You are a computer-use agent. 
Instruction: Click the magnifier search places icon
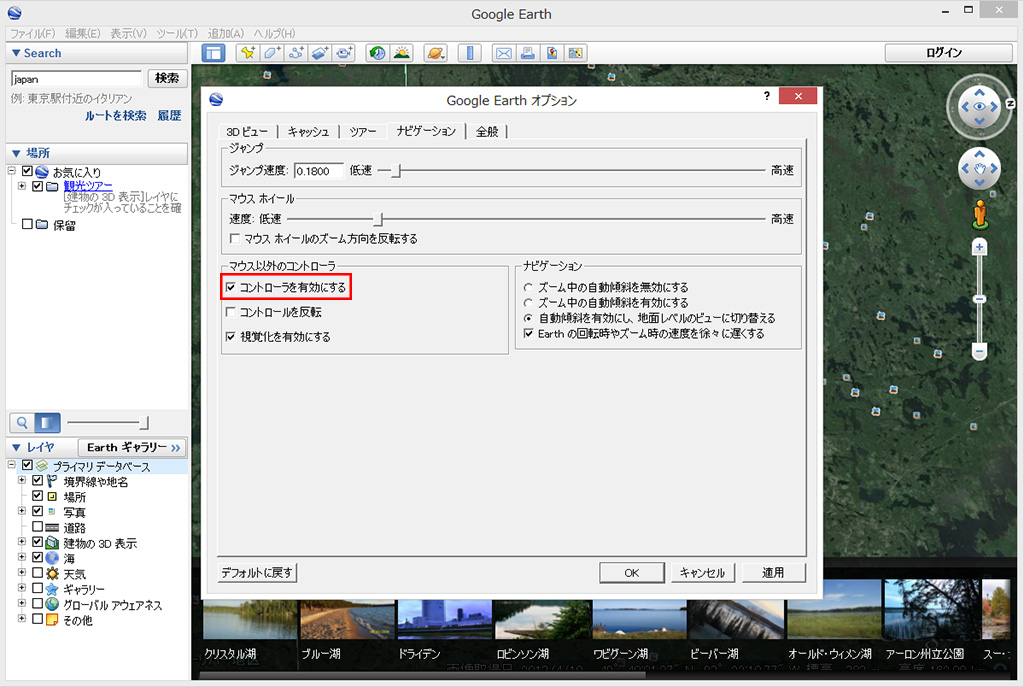tap(22, 423)
